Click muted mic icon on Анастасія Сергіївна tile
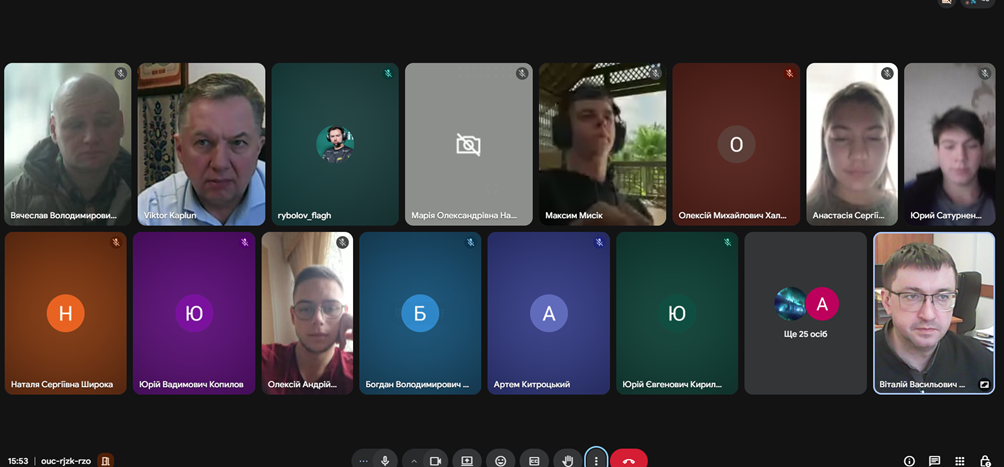 point(887,74)
